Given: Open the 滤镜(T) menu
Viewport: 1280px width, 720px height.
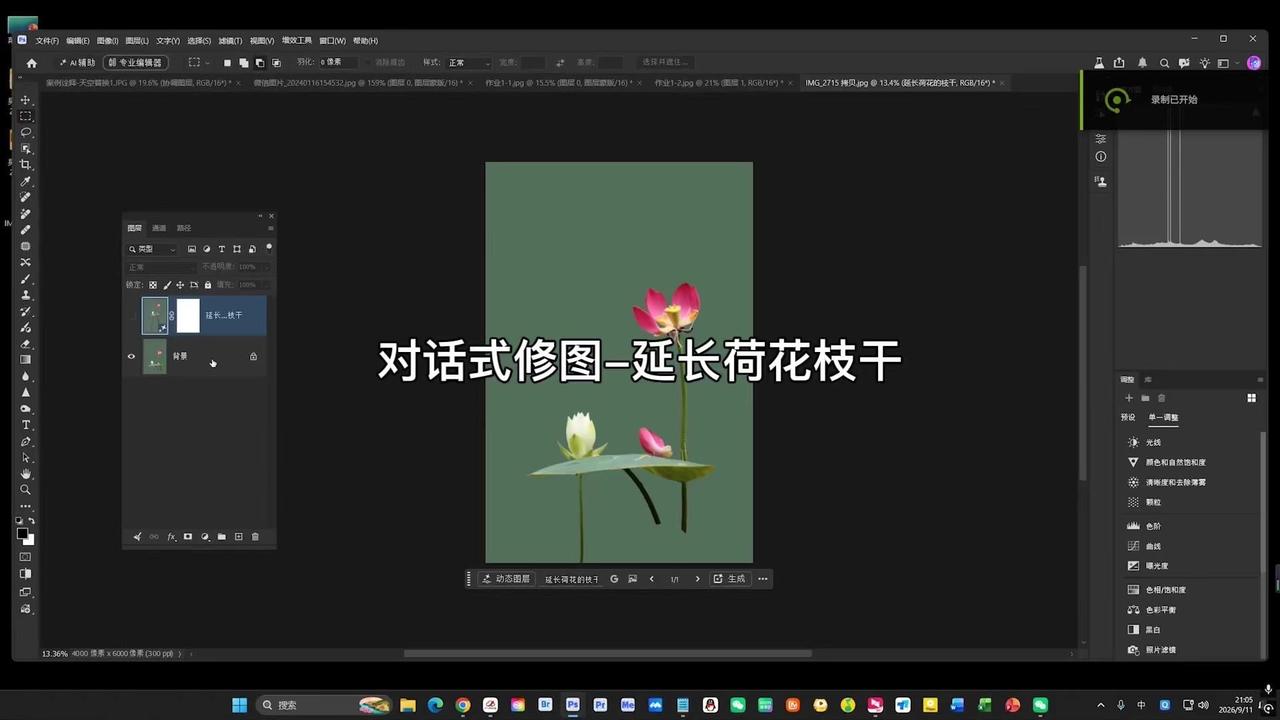Looking at the screenshot, I should point(230,41).
